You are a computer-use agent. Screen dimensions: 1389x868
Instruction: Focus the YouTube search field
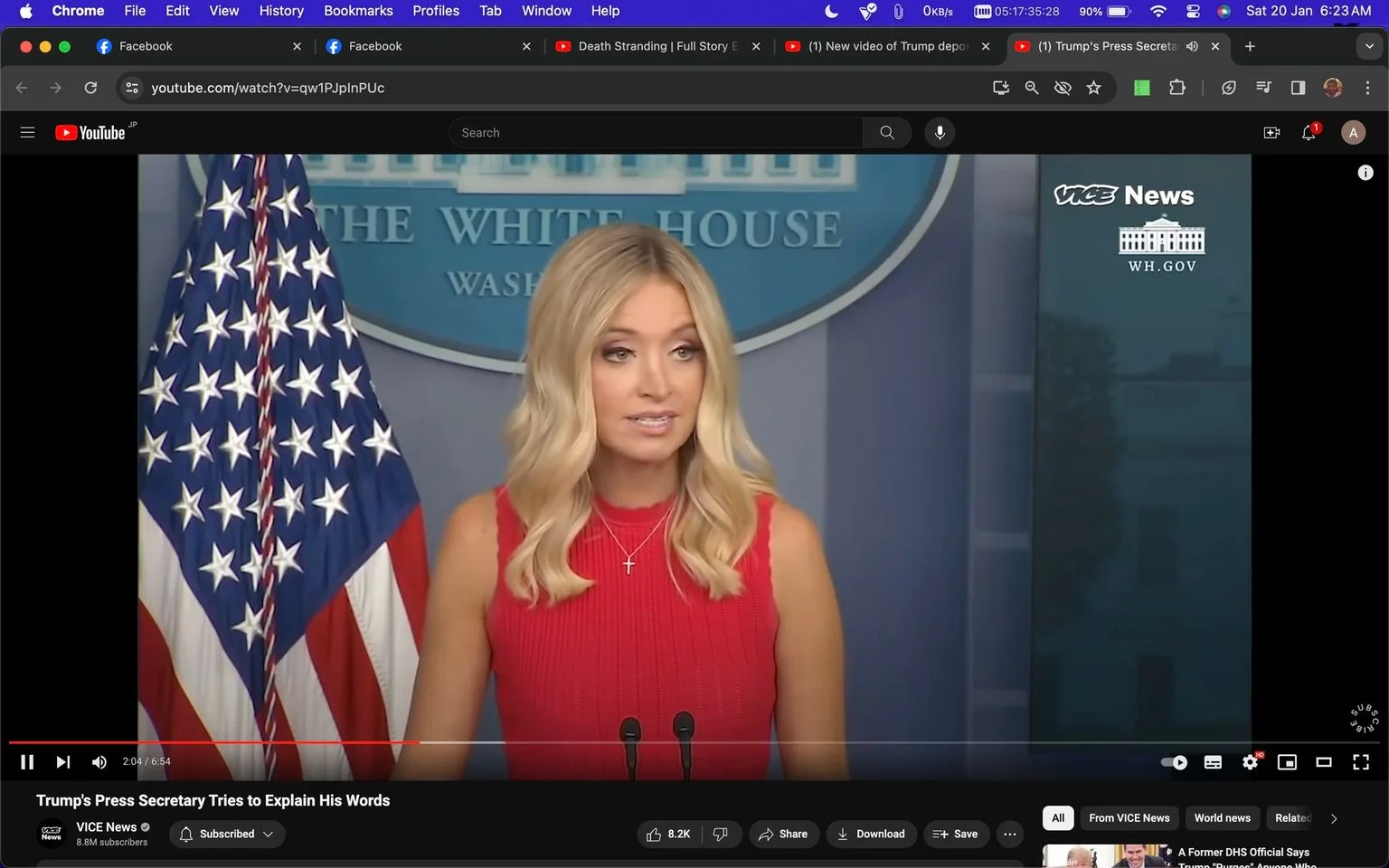tap(657, 133)
